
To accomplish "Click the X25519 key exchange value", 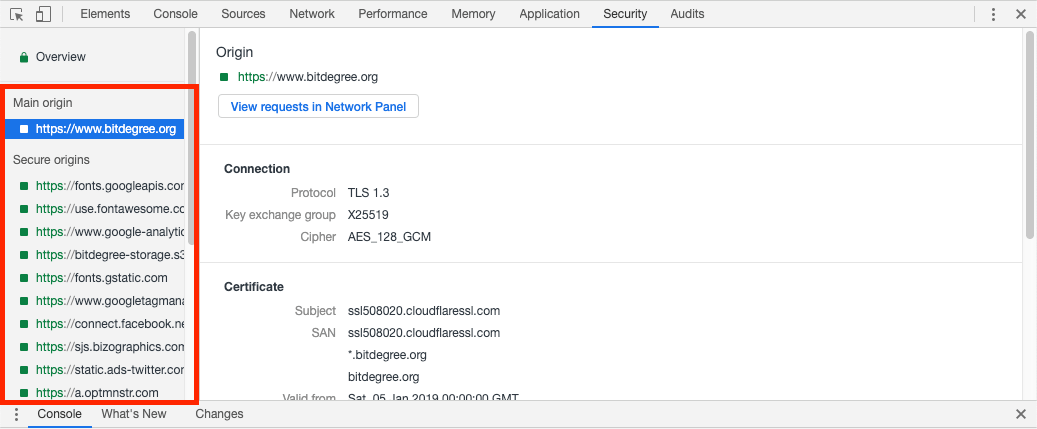I will tap(368, 215).
